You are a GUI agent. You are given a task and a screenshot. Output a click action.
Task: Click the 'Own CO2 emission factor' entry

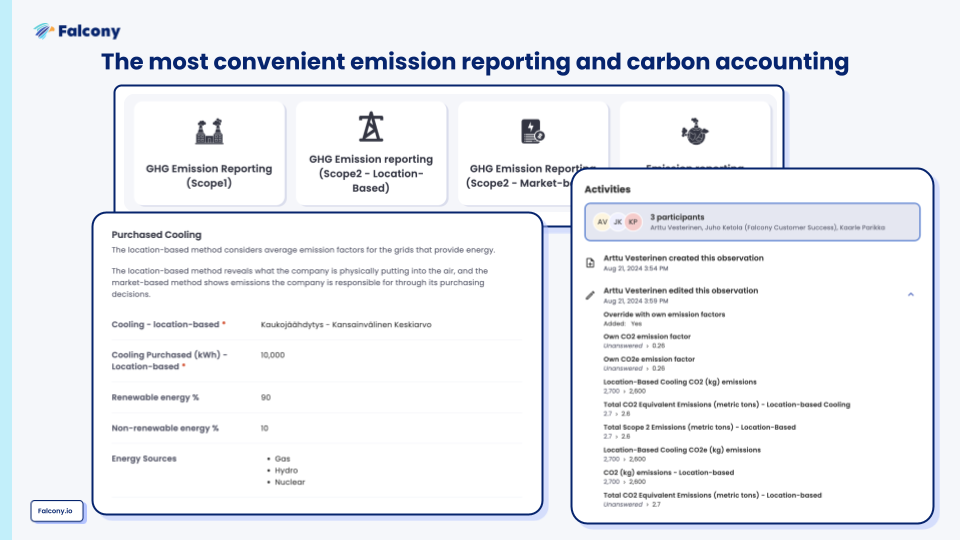(647, 336)
